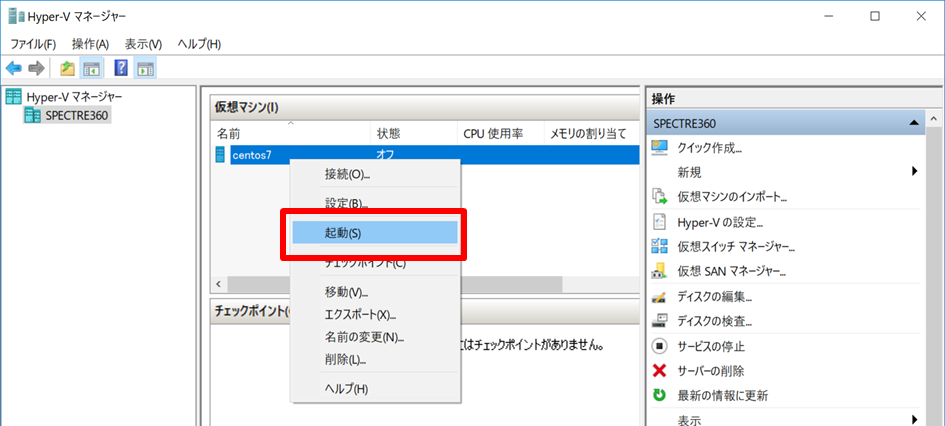Click the SPECTRE360 server icon in tree

point(33,114)
